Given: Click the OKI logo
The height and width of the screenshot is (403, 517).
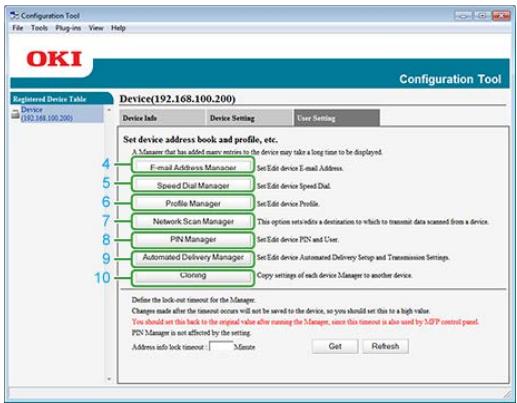Looking at the screenshot, I should pyautogui.click(x=54, y=59).
